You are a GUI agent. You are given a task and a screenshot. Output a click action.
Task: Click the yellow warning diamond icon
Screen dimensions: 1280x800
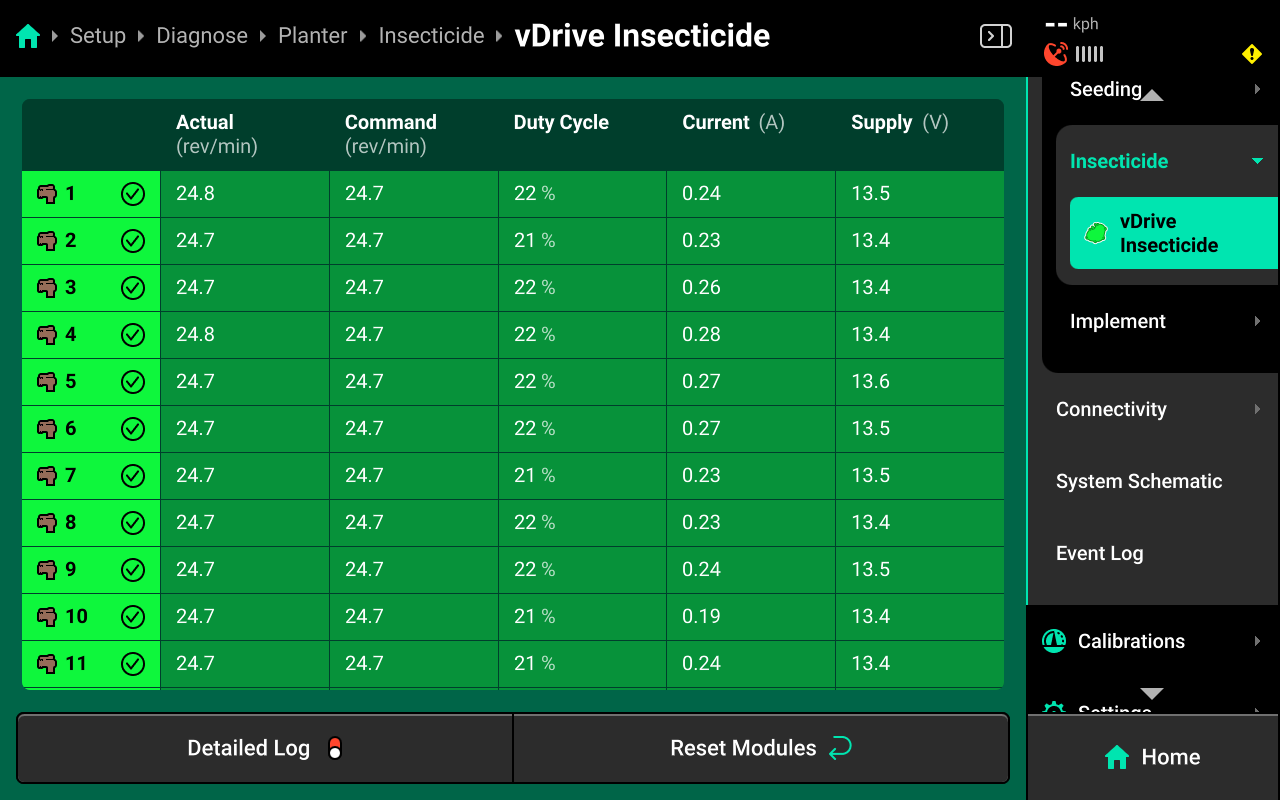(1252, 54)
